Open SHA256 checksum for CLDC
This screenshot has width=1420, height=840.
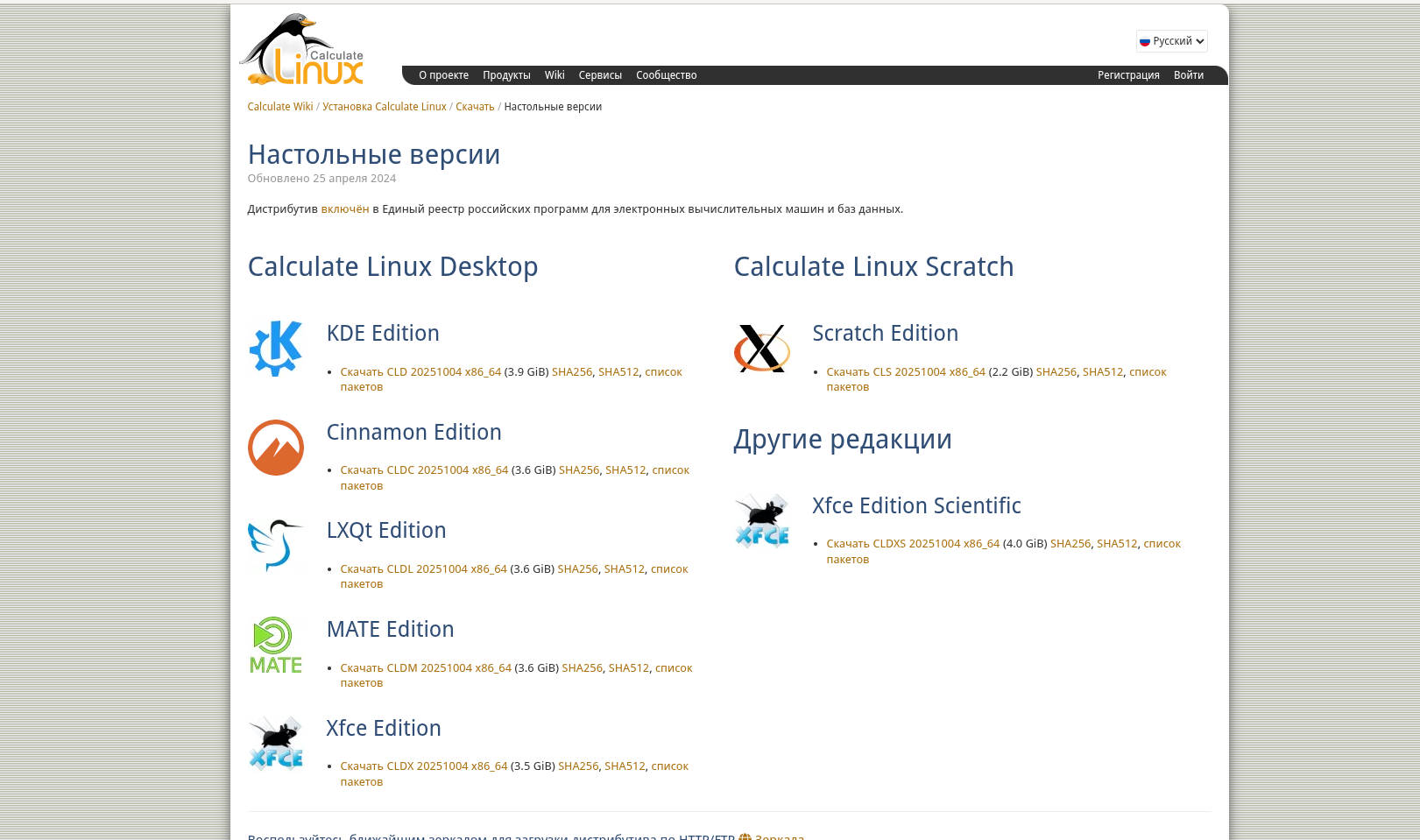(x=579, y=470)
